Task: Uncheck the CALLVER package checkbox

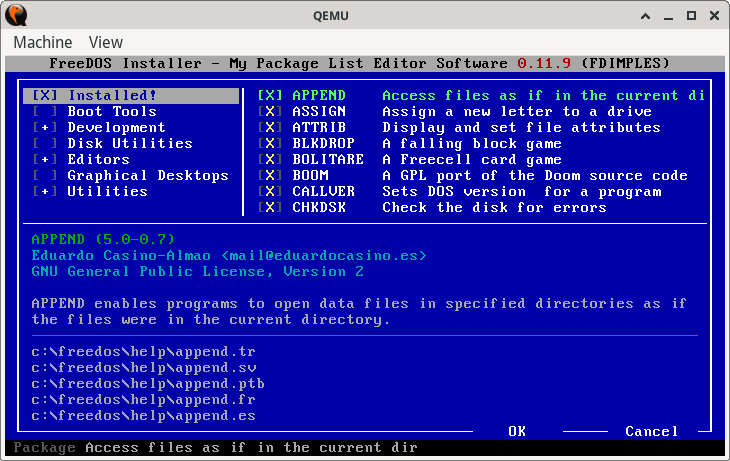Action: [x=270, y=191]
